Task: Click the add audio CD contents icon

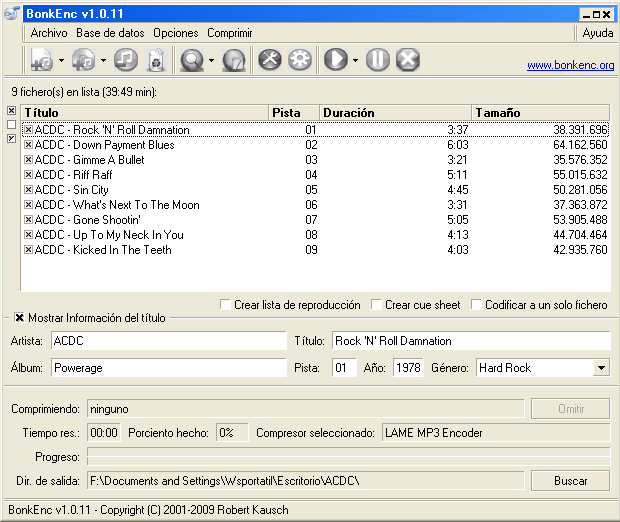Action: (83, 60)
